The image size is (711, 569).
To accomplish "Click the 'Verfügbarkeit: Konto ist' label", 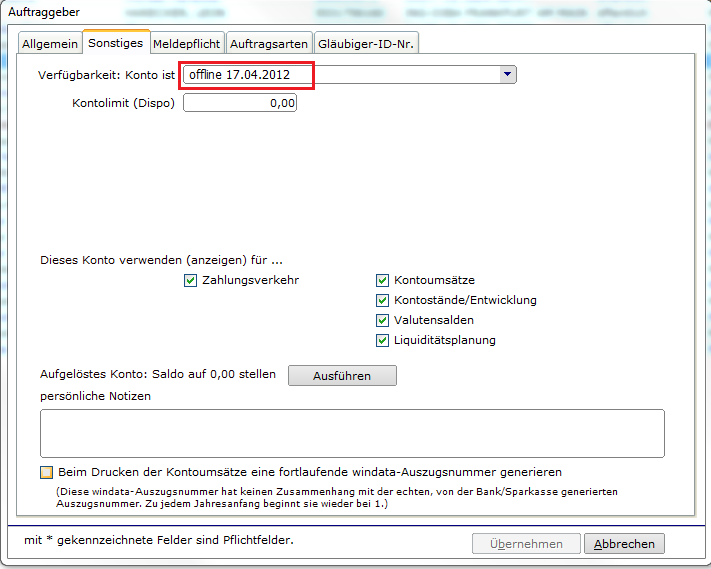I will [106, 75].
